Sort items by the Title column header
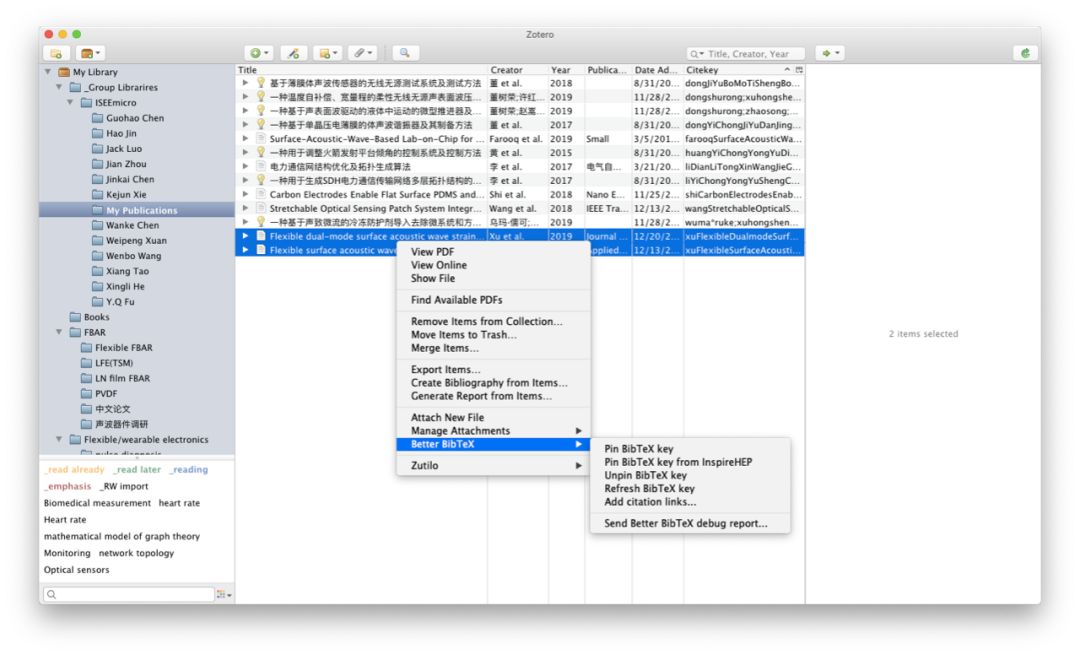 coord(361,70)
